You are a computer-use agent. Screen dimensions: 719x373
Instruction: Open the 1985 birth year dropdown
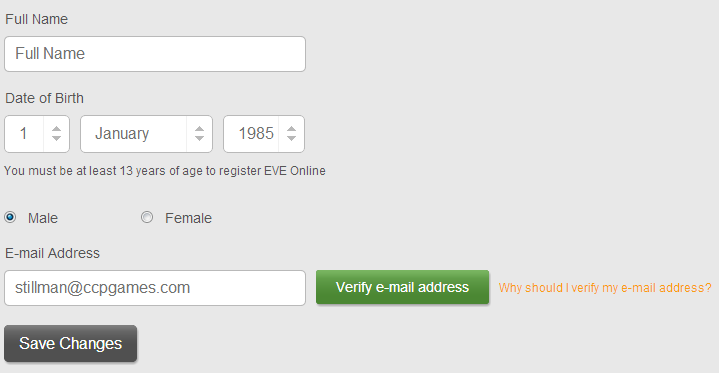point(264,134)
